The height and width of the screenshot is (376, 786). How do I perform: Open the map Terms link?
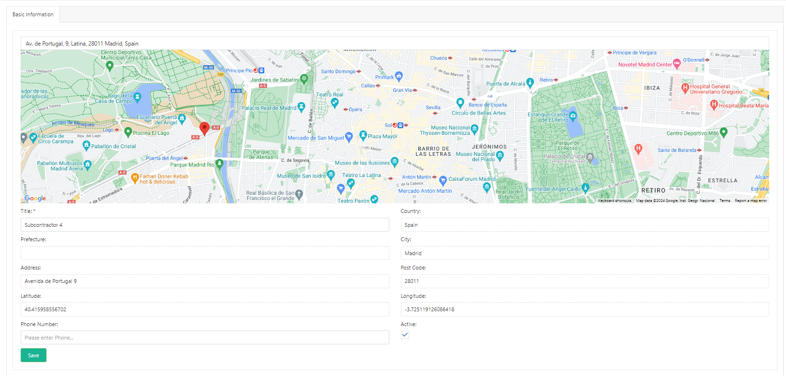click(725, 201)
